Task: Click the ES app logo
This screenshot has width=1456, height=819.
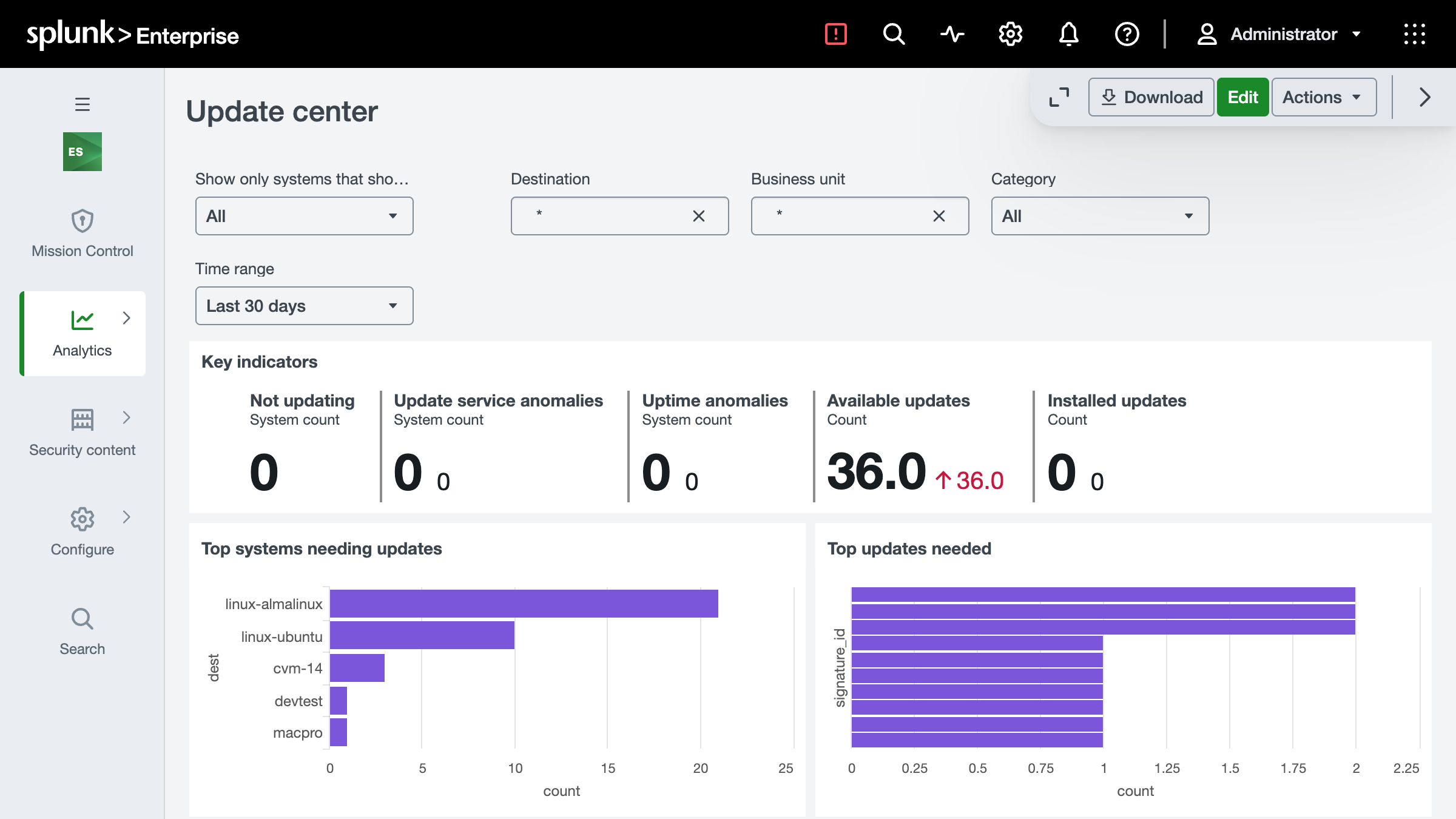Action: tap(83, 152)
